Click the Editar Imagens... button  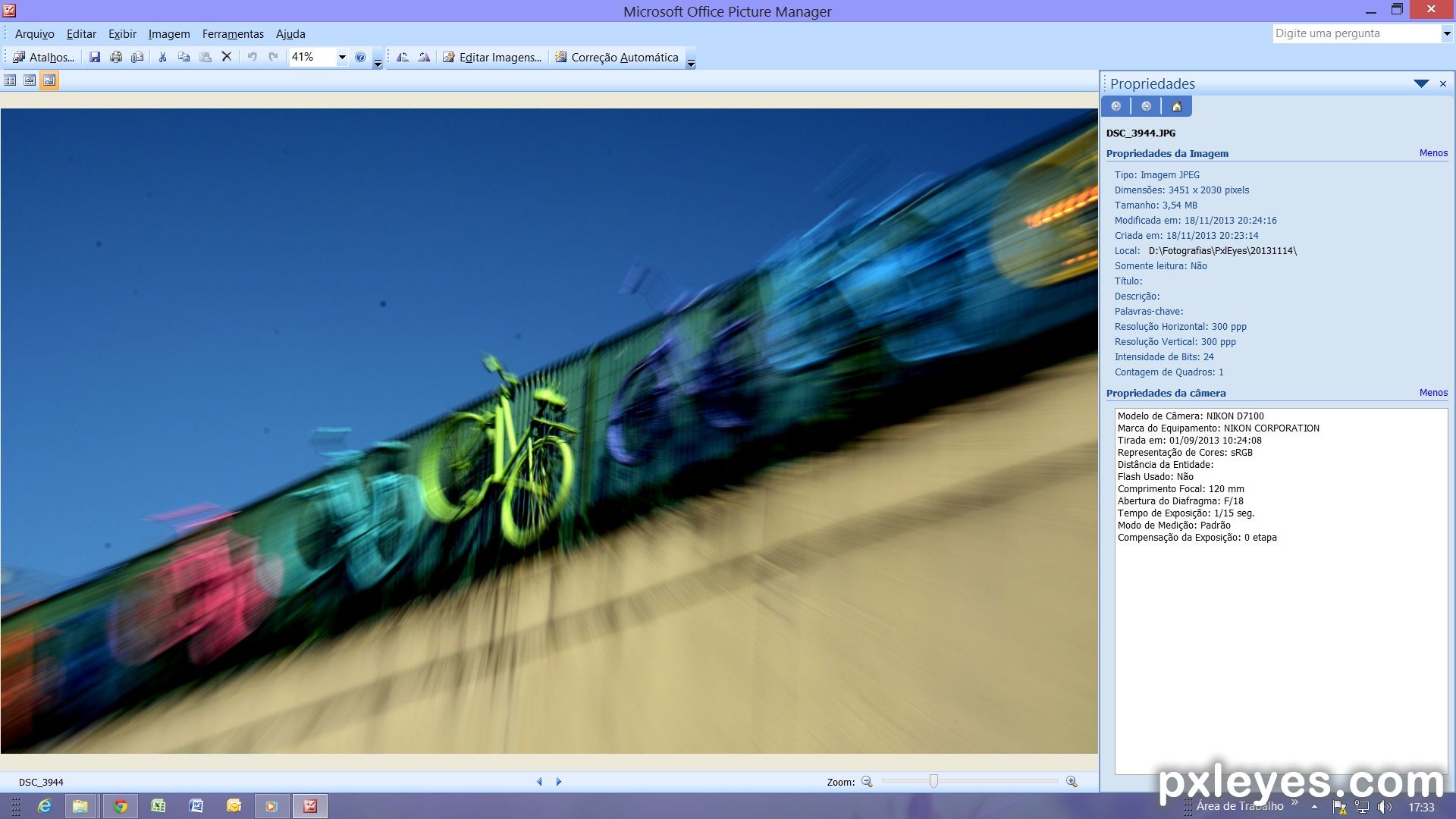pos(492,57)
